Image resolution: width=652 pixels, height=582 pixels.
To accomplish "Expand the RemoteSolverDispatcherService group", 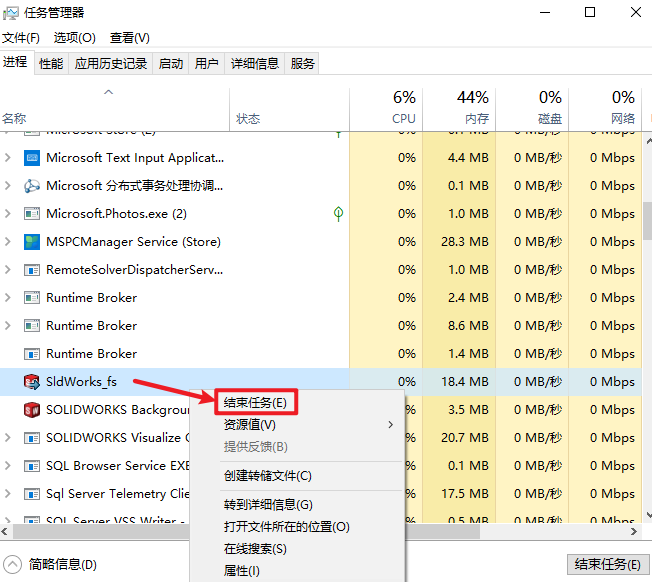I will [x=8, y=269].
